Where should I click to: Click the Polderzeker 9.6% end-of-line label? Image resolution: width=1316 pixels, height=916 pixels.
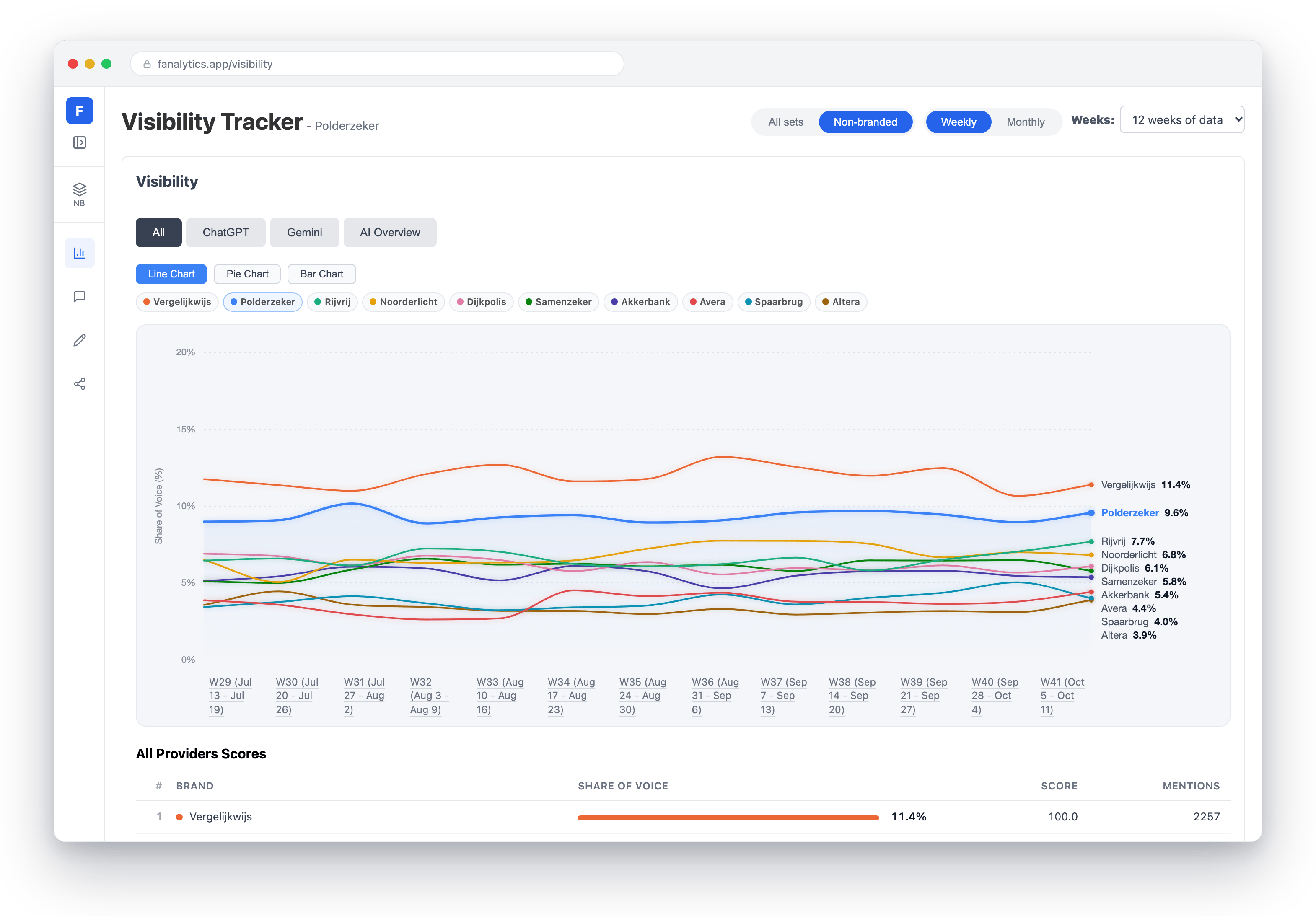tap(1144, 513)
